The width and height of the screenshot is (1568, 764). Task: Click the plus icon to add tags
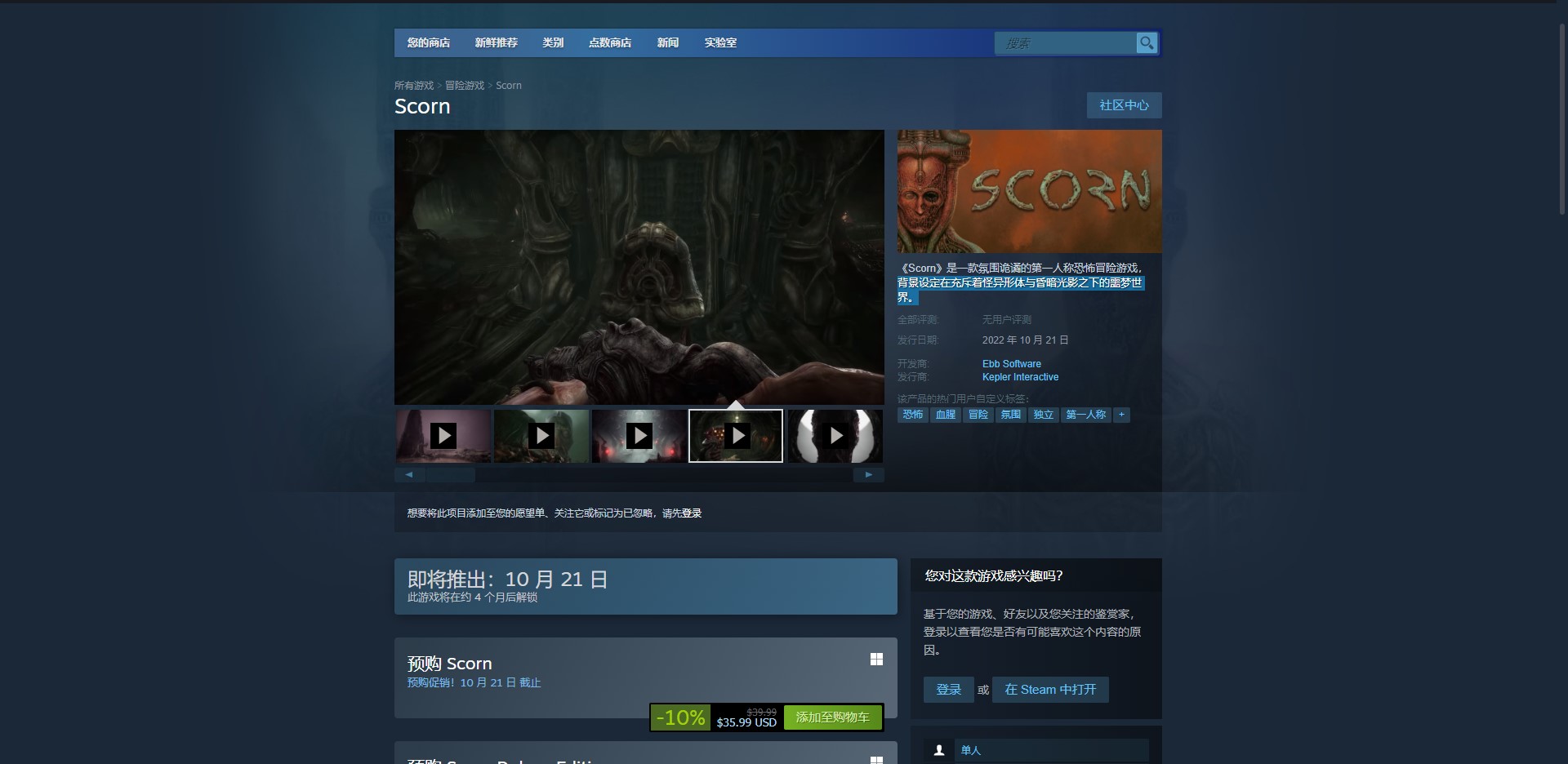1121,415
